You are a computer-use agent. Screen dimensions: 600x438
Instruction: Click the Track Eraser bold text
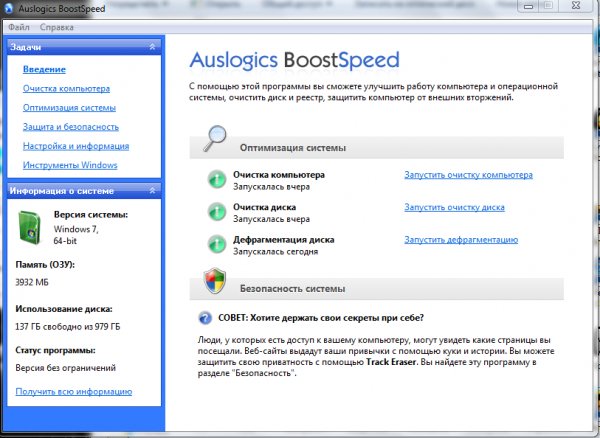[x=391, y=362]
